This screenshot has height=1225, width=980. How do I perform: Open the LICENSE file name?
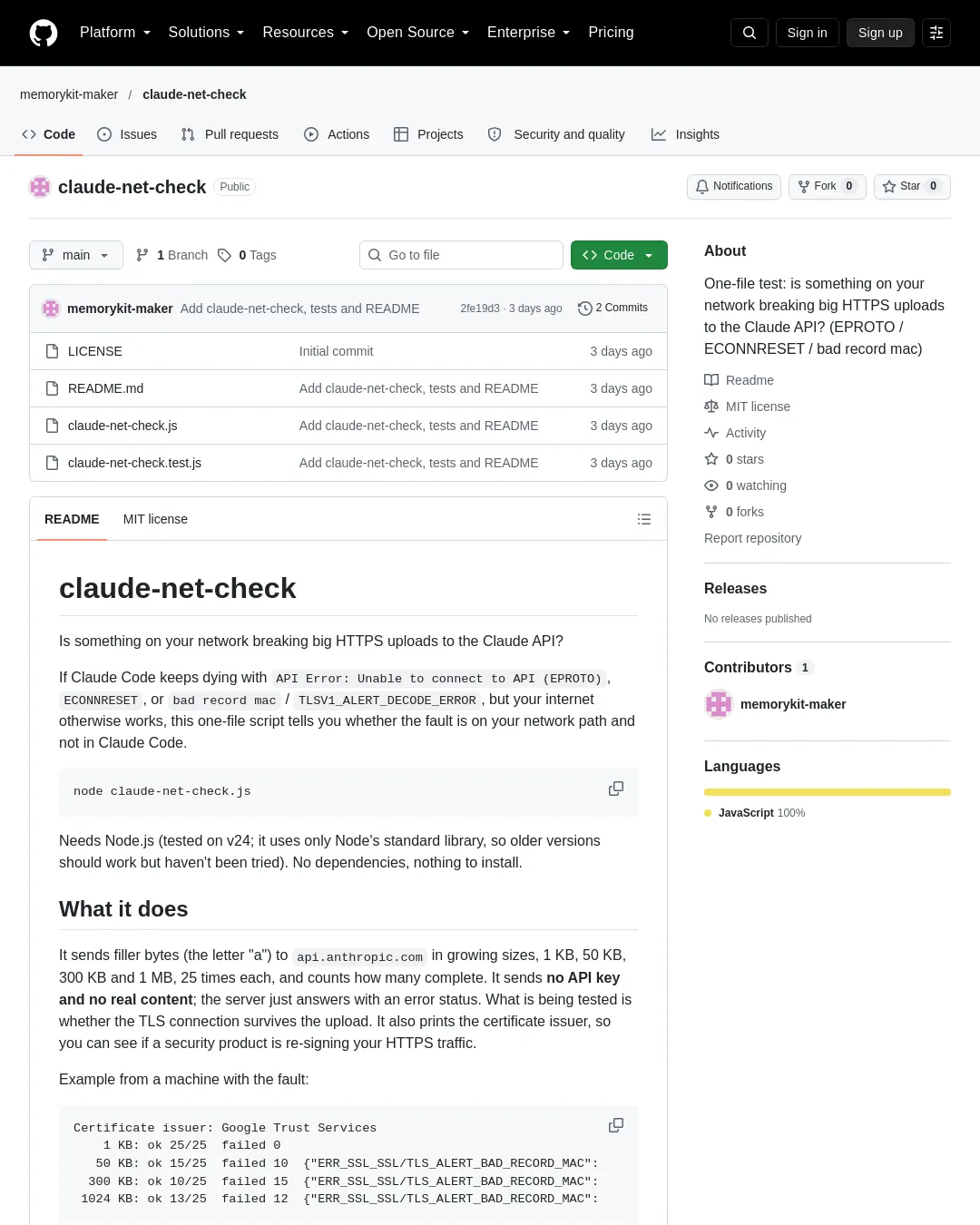(95, 351)
